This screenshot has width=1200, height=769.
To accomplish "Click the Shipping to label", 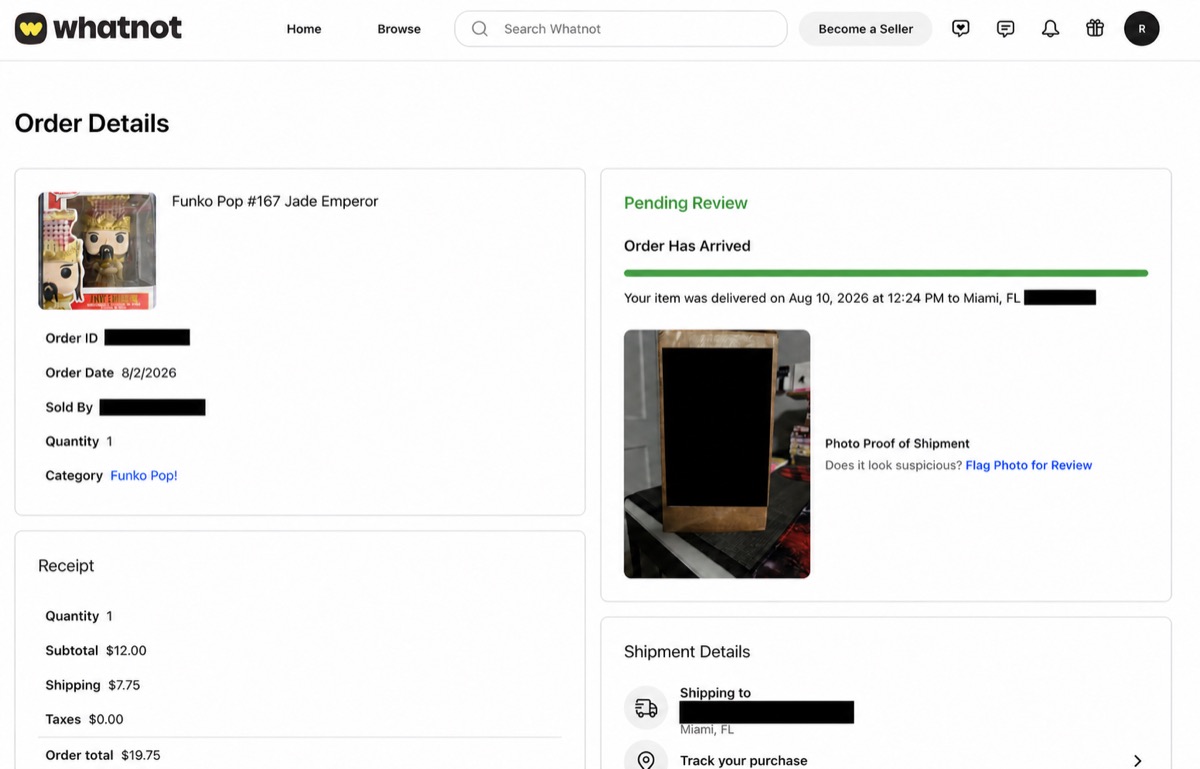I will [x=715, y=693].
